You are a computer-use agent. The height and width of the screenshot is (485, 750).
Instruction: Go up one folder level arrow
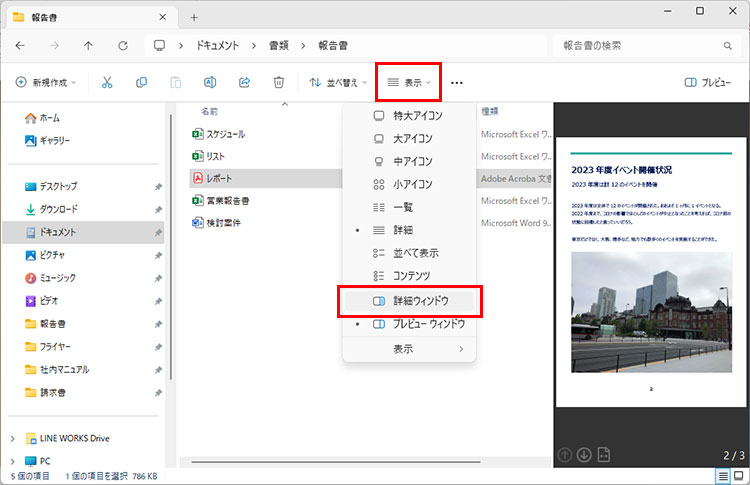click(x=88, y=46)
